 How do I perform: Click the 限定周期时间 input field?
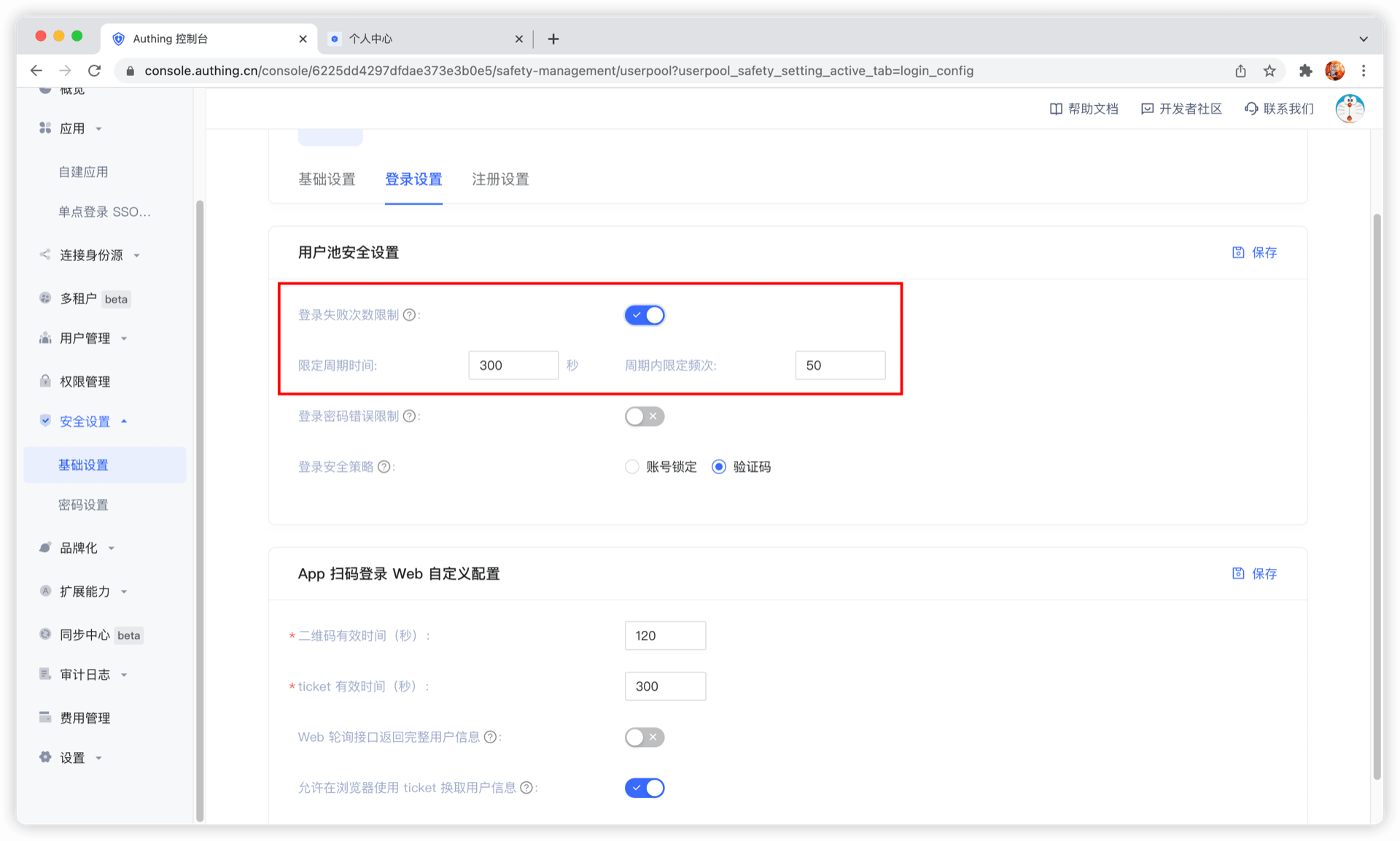[x=513, y=365]
